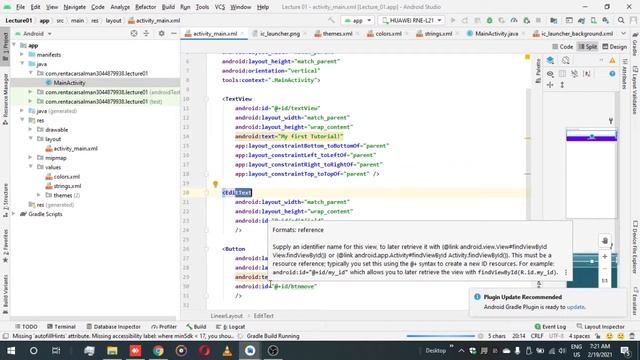Open the Event Log
The height and width of the screenshot is (360, 640).
click(550, 327)
